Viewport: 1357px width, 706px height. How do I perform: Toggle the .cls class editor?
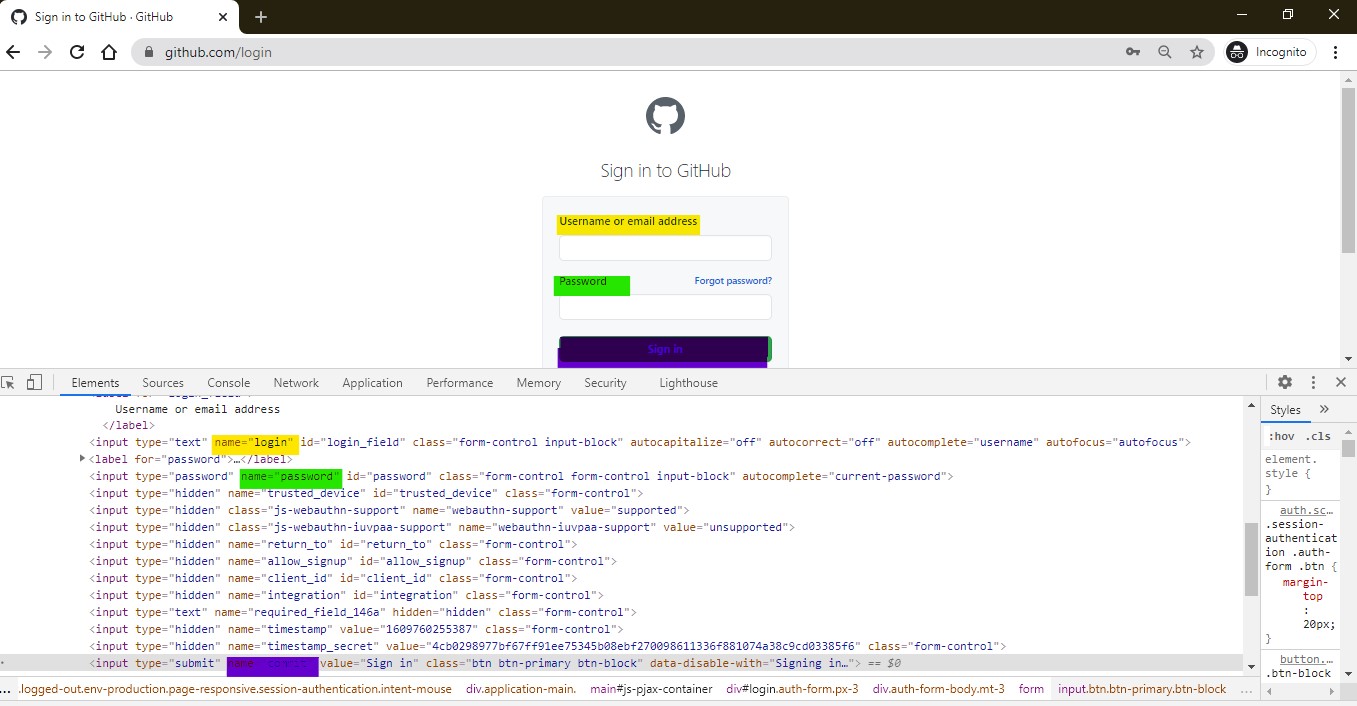coord(1318,436)
